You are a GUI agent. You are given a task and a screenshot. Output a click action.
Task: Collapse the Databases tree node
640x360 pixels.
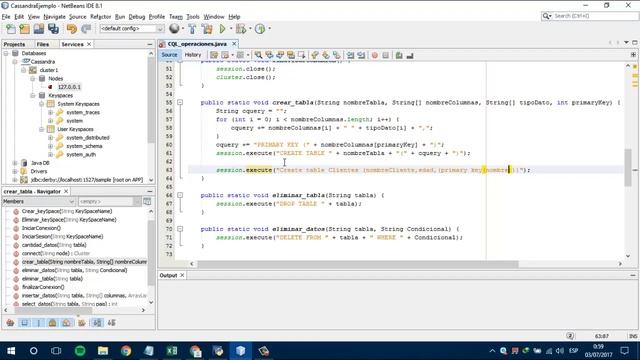(x=6, y=53)
